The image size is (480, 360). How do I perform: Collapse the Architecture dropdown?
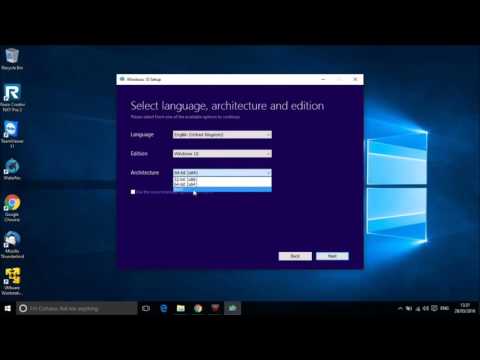click(x=222, y=173)
